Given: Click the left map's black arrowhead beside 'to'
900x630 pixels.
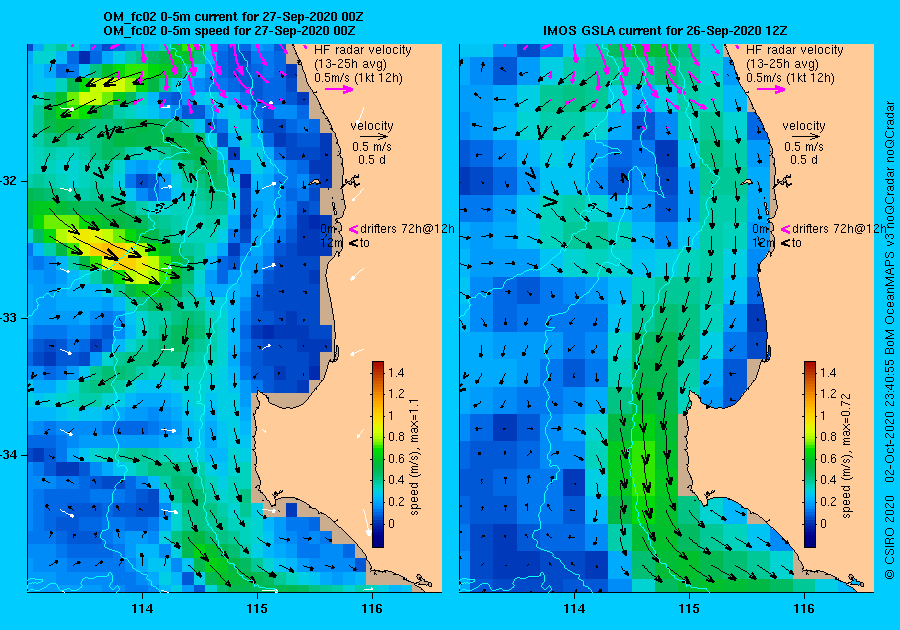Looking at the screenshot, I should (354, 243).
